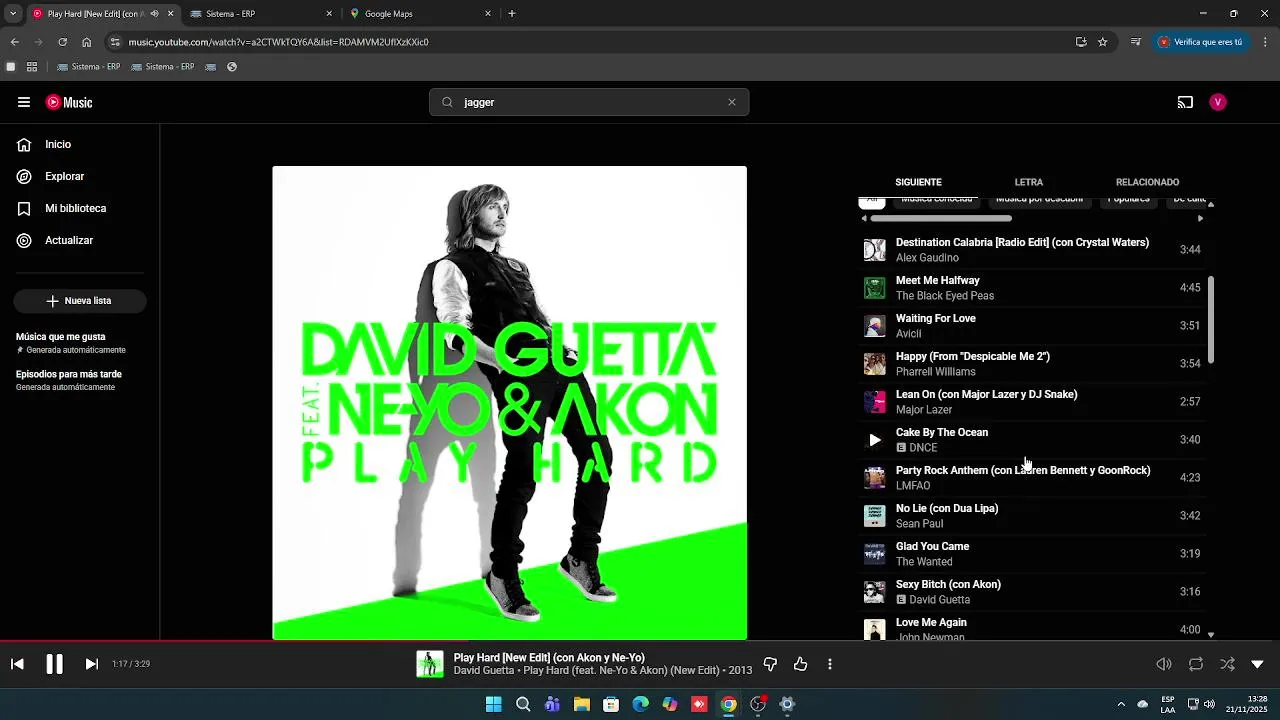Skip to the previous track
1280x720 pixels.
point(17,664)
